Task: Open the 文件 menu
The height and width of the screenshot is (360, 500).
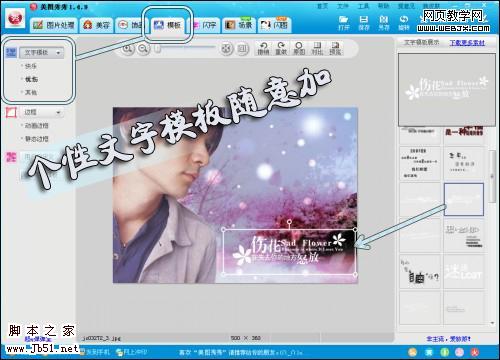Action: pyautogui.click(x=343, y=6)
